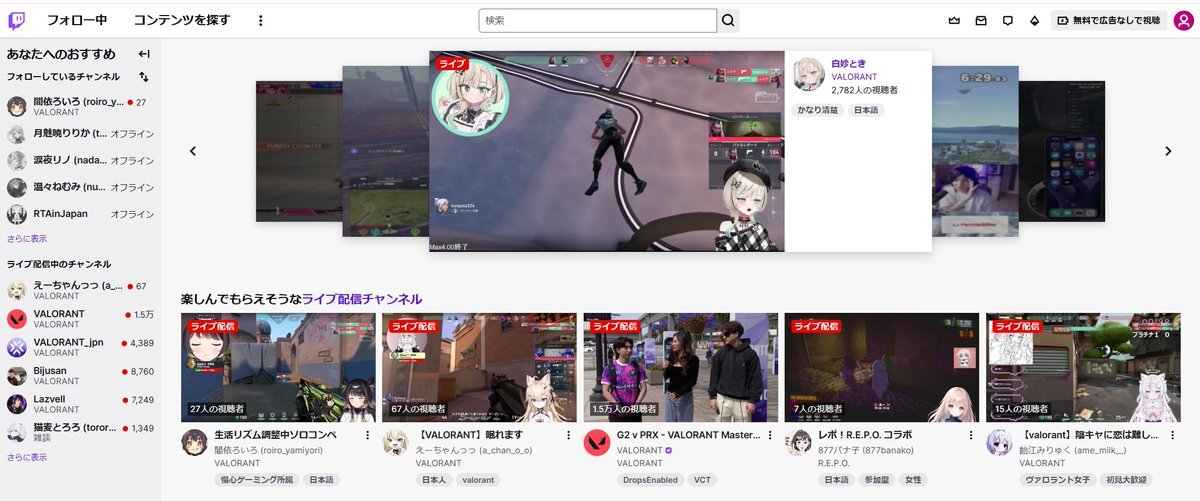Go to previous carousel stream

[x=193, y=151]
